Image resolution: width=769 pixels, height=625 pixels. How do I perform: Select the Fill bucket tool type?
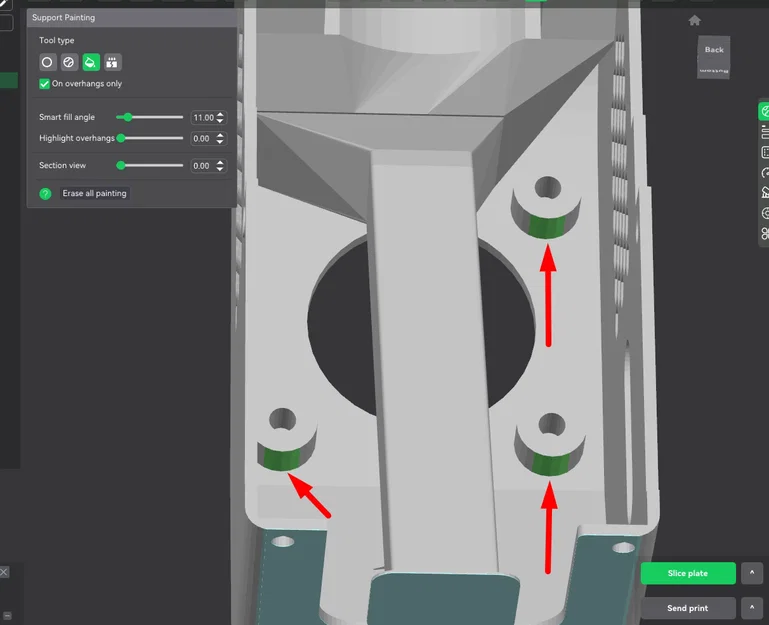(91, 62)
